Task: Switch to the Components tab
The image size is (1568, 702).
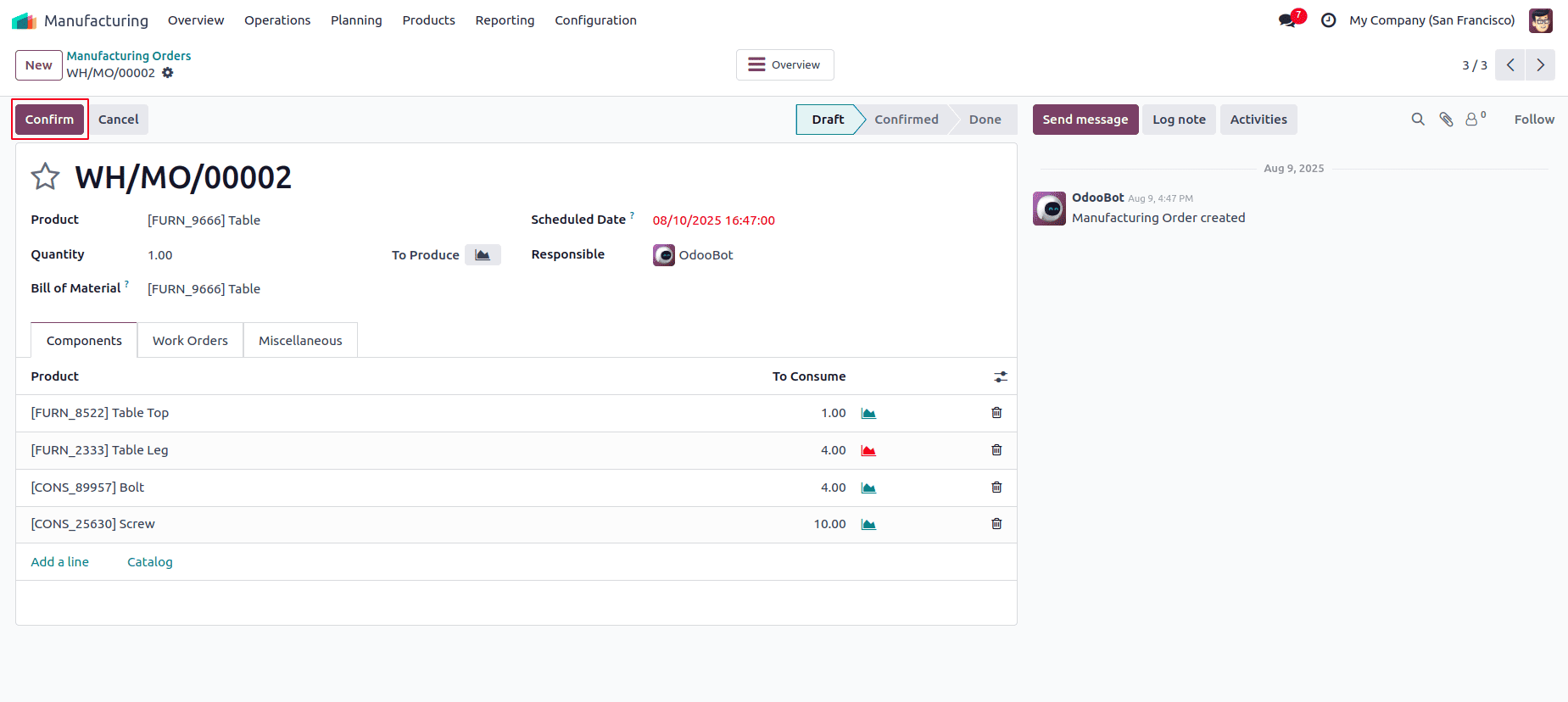Action: point(84,341)
